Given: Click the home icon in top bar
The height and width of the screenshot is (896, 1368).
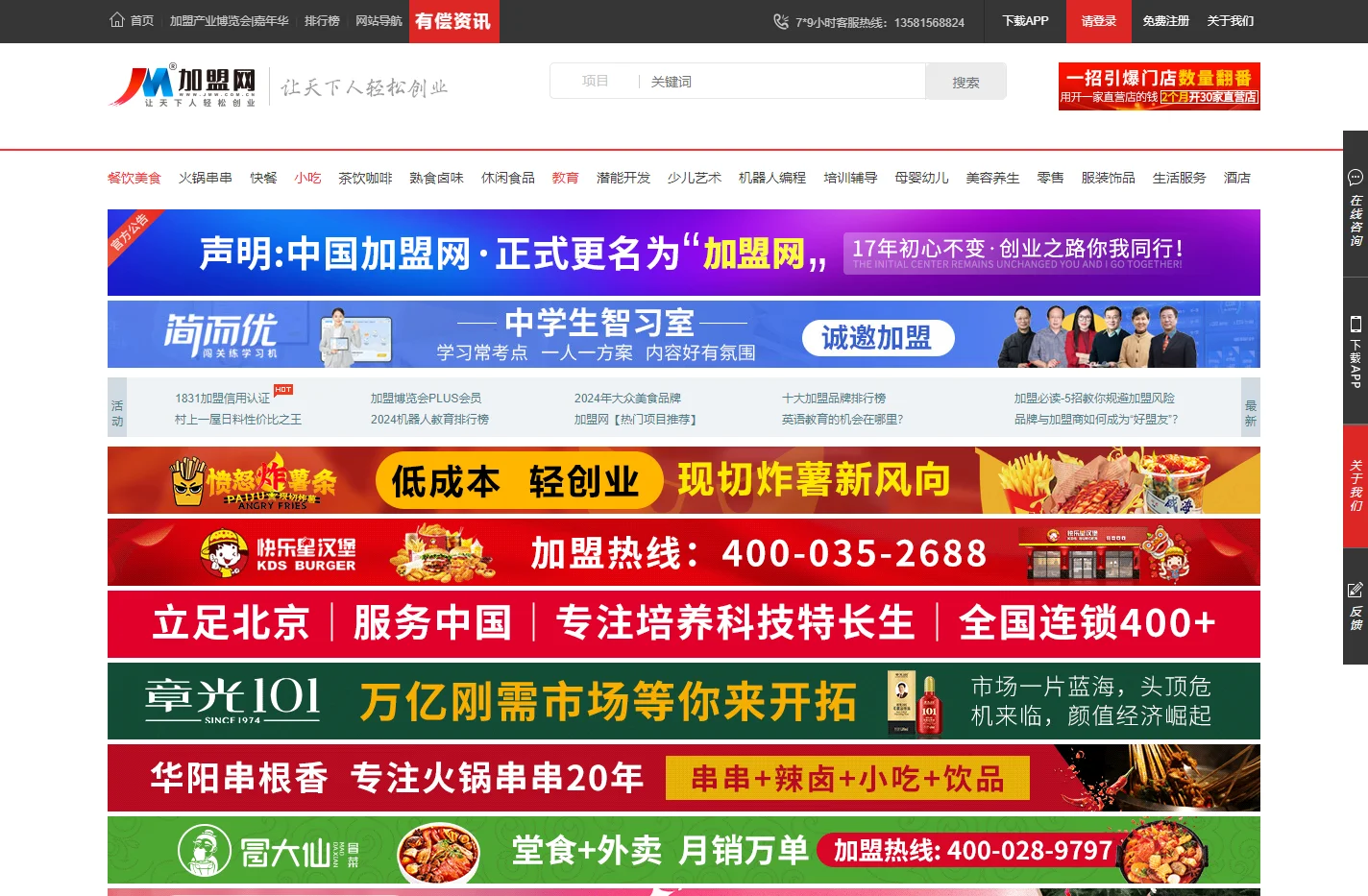Looking at the screenshot, I should (x=117, y=20).
